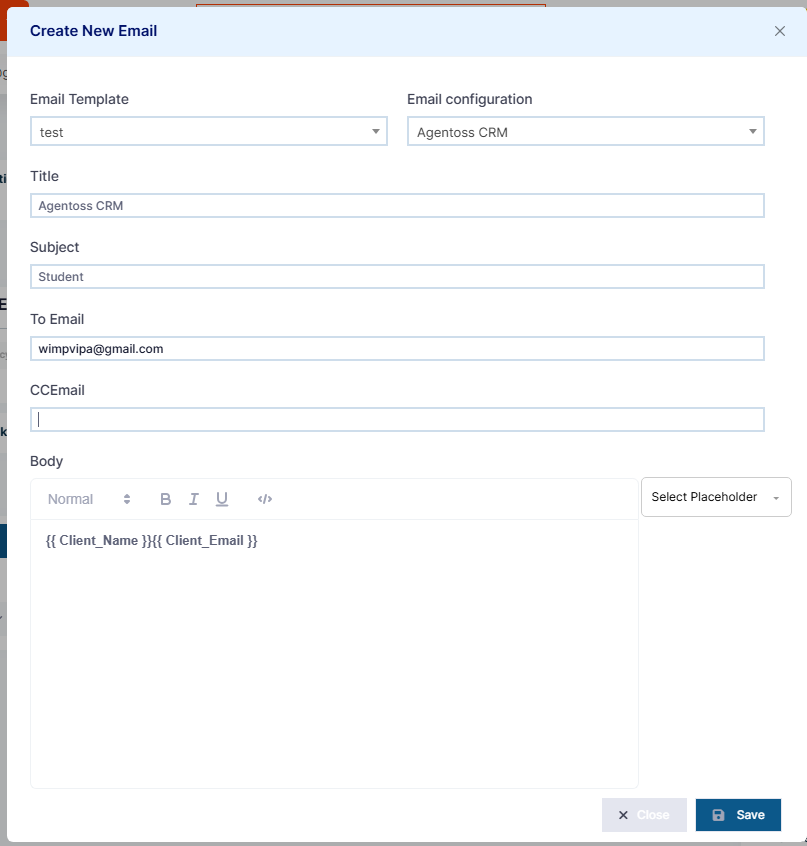Click the floppy disk icon on Save
This screenshot has width=807, height=846.
tap(718, 815)
